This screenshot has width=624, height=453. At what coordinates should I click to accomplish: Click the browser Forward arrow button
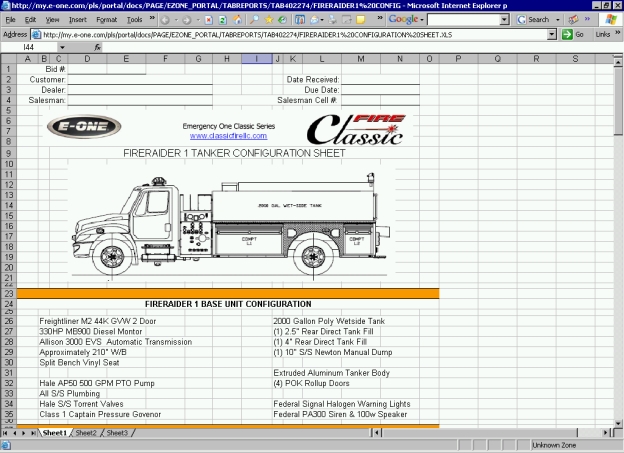[x=187, y=20]
